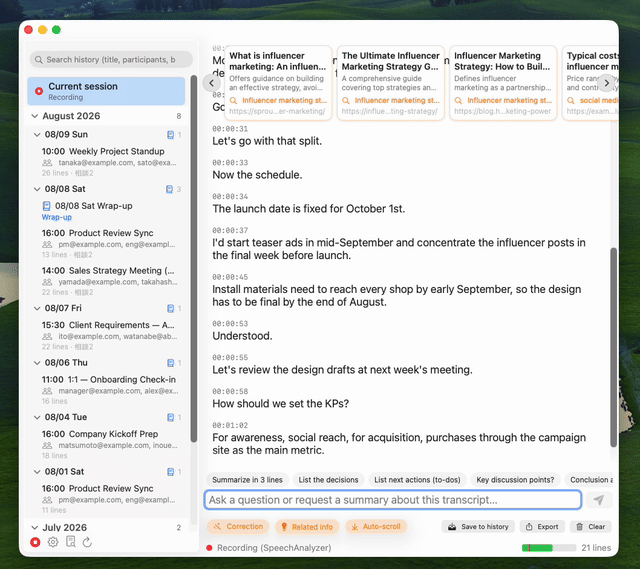Open the Typical costs related info card
The image size is (640, 569).
click(x=590, y=83)
